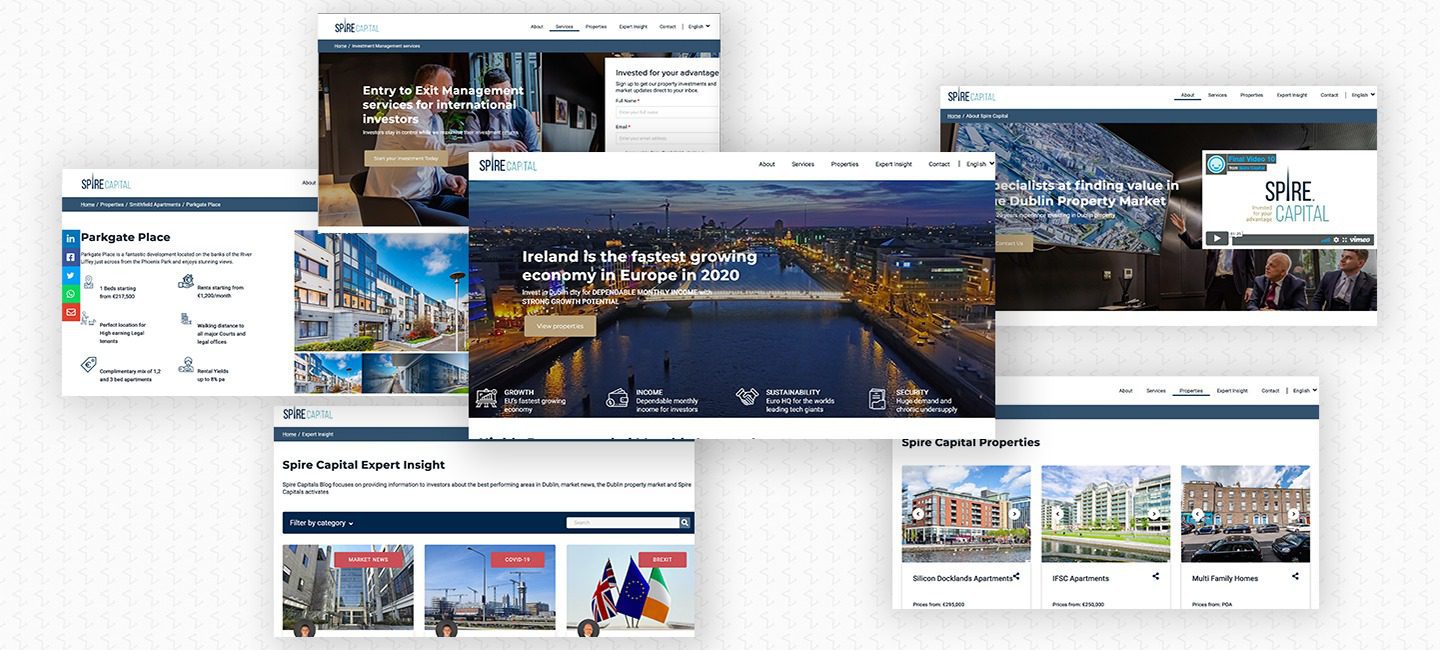Click the Full Name input field
The width and height of the screenshot is (1440, 650).
tap(667, 112)
